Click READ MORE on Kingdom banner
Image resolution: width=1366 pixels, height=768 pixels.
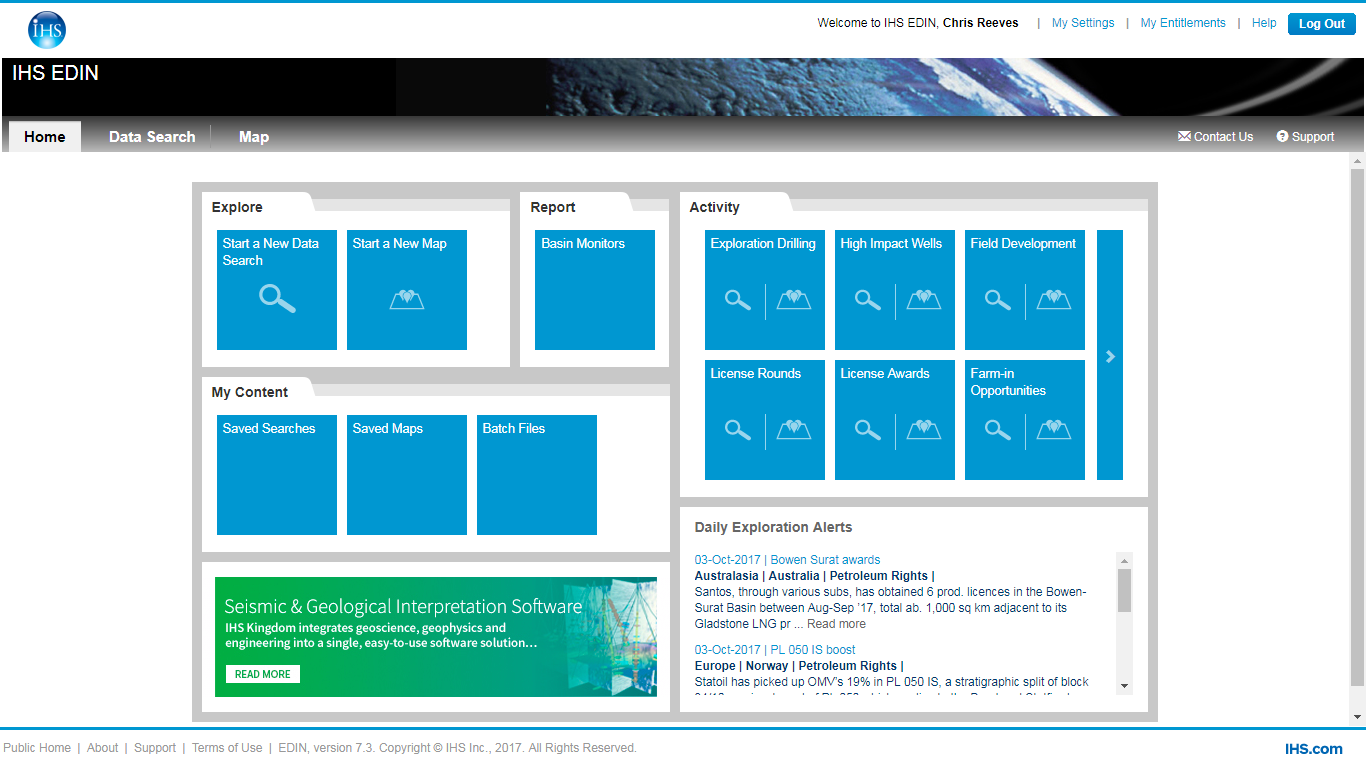(x=262, y=674)
